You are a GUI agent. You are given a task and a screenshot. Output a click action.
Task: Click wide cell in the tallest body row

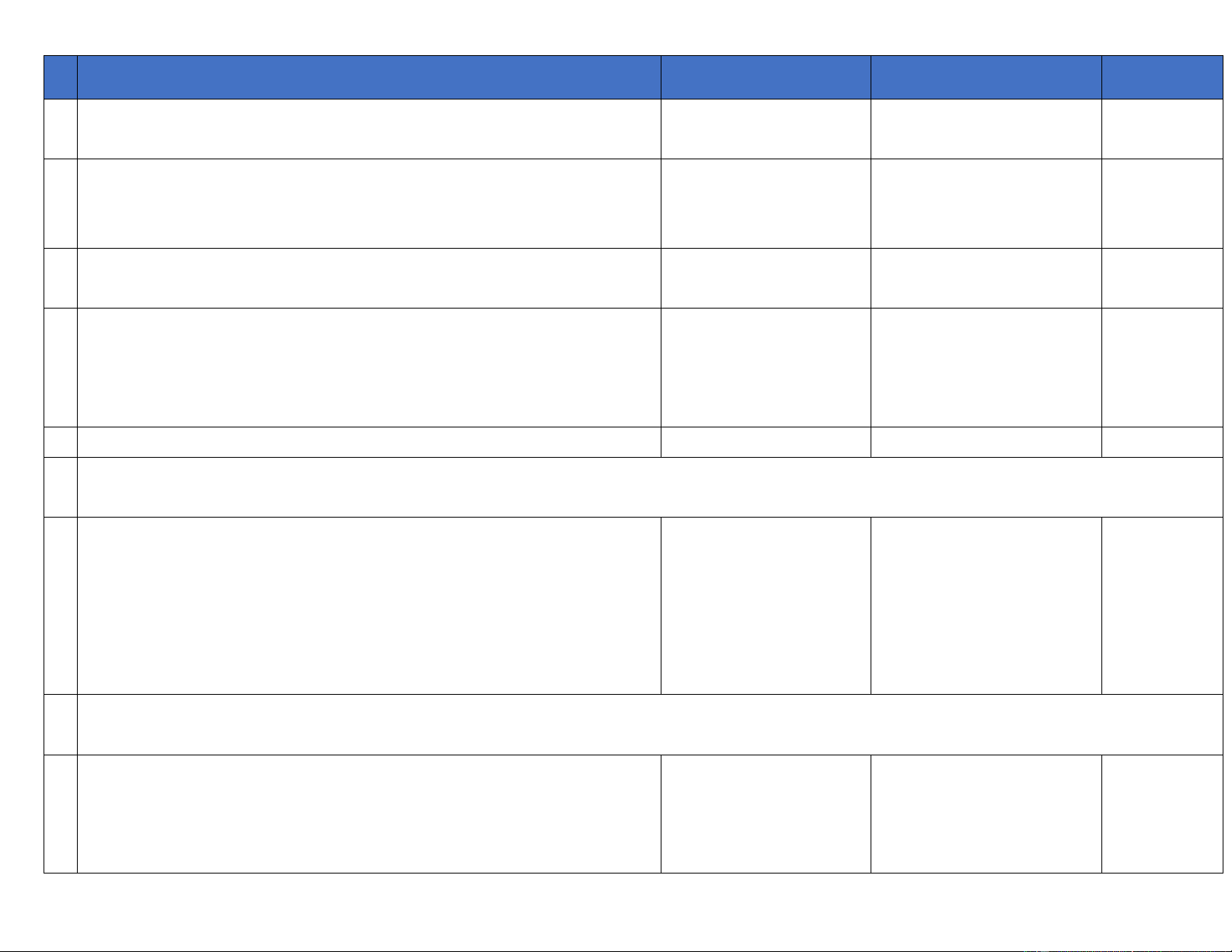368,605
